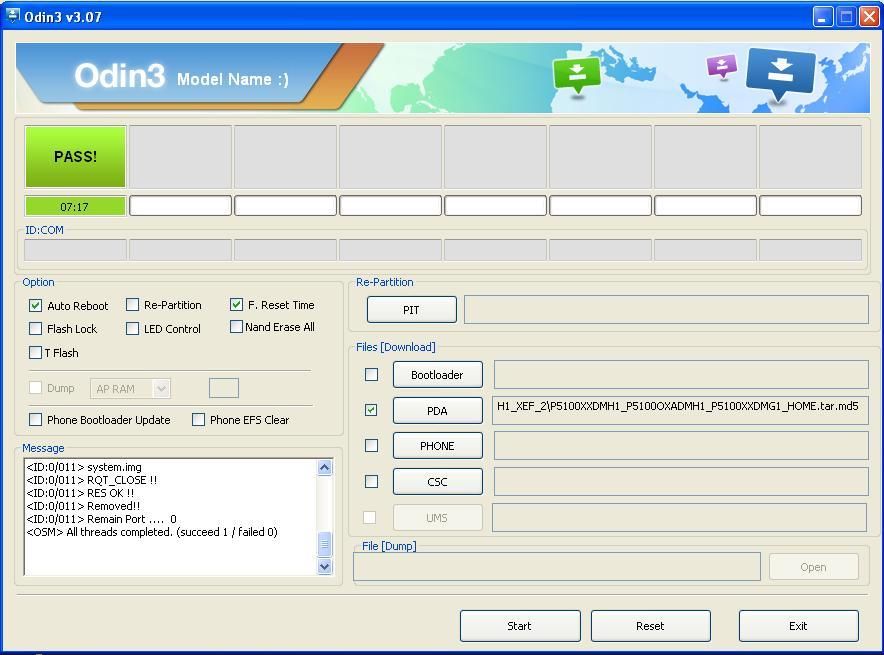Click the green download icon in banner
This screenshot has height=655, width=884.
coord(577,74)
